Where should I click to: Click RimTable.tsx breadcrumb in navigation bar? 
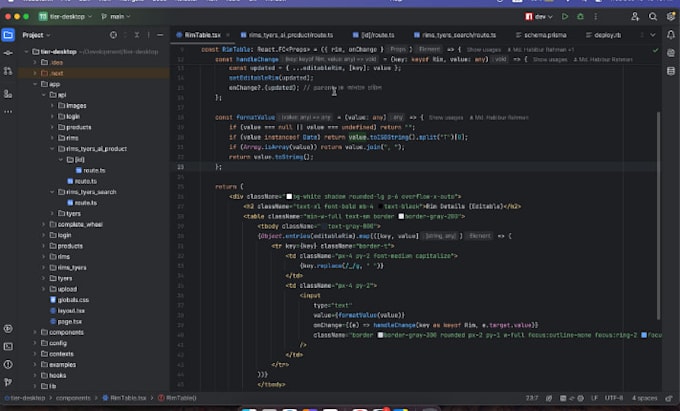point(124,398)
